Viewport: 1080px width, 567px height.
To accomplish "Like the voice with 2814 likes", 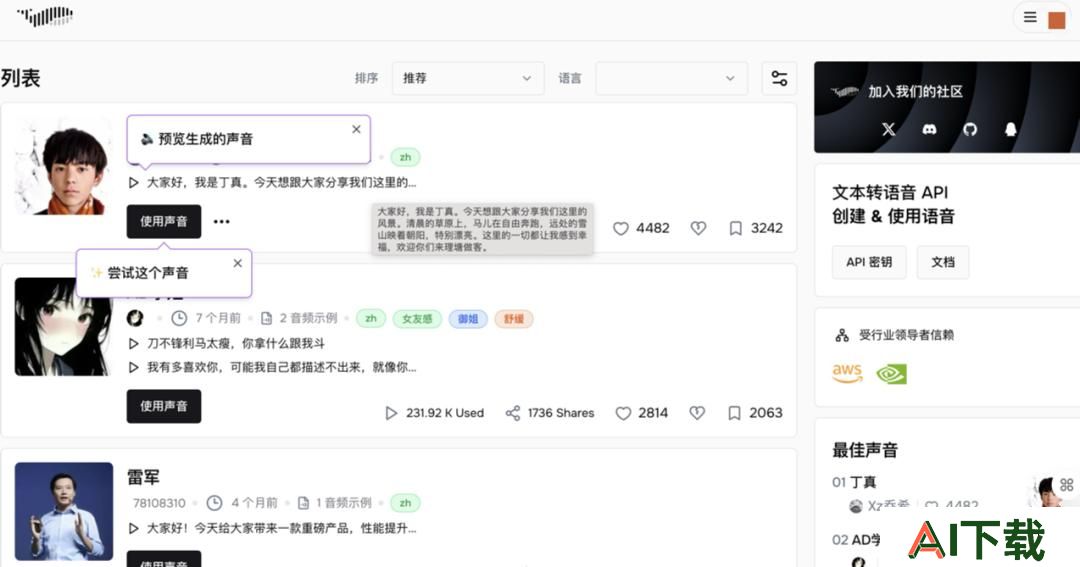I will pyautogui.click(x=623, y=413).
